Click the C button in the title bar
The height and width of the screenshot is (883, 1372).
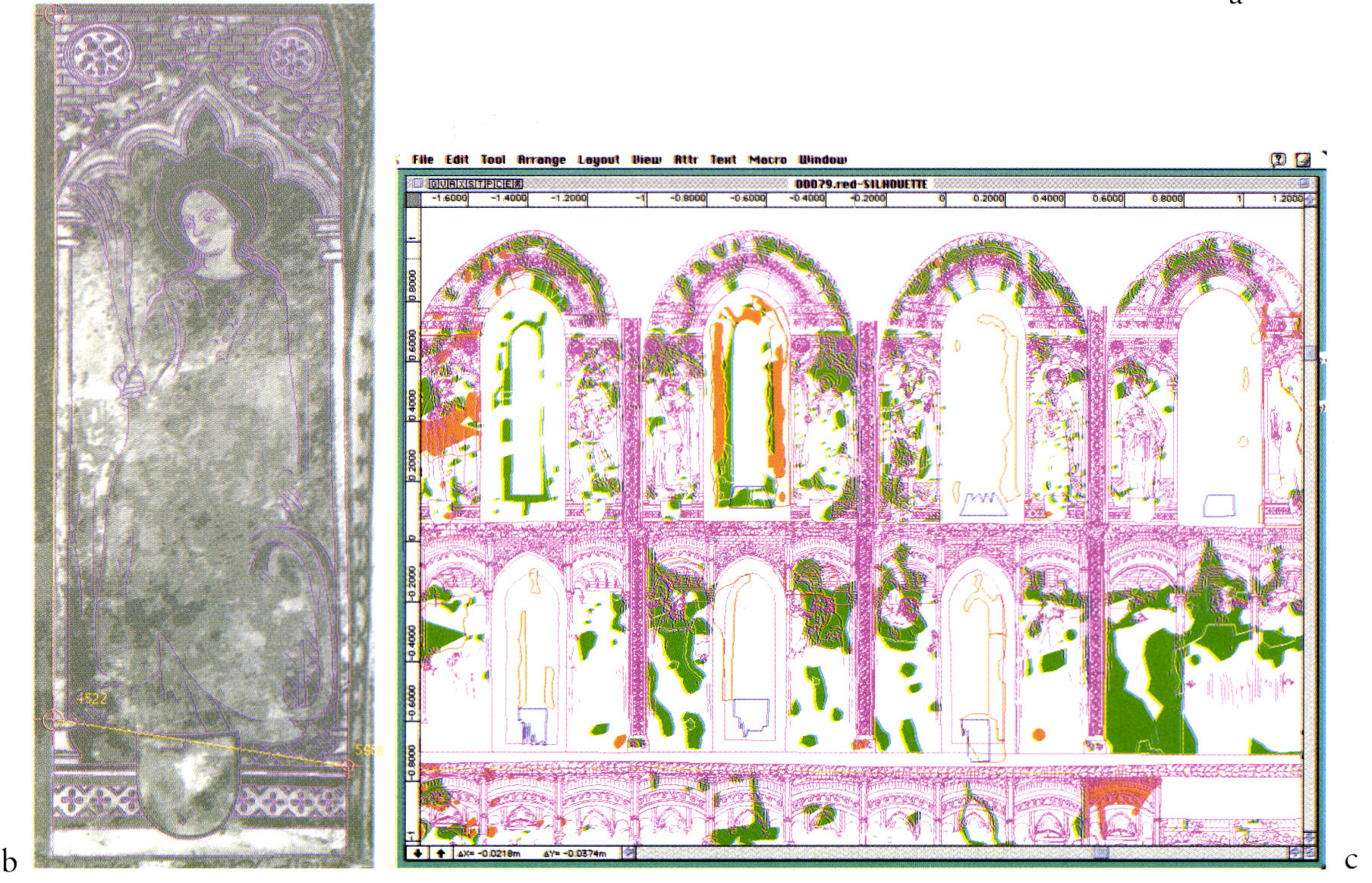tap(499, 184)
